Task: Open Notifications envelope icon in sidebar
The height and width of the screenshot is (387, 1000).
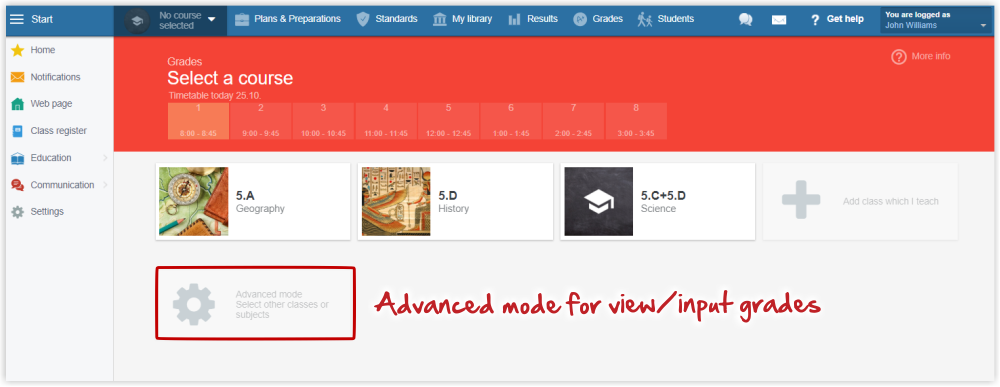Action: (x=17, y=77)
